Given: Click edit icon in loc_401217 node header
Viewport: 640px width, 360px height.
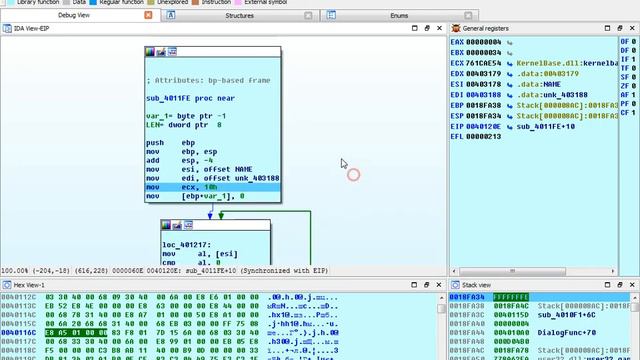Looking at the screenshot, I should pos(177,225).
